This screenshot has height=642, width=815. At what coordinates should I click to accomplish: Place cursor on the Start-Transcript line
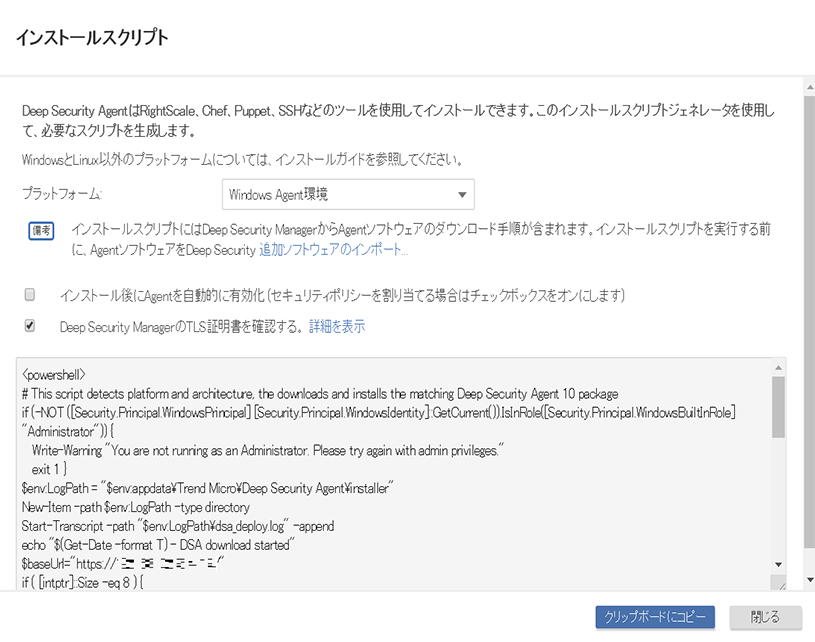click(x=178, y=526)
